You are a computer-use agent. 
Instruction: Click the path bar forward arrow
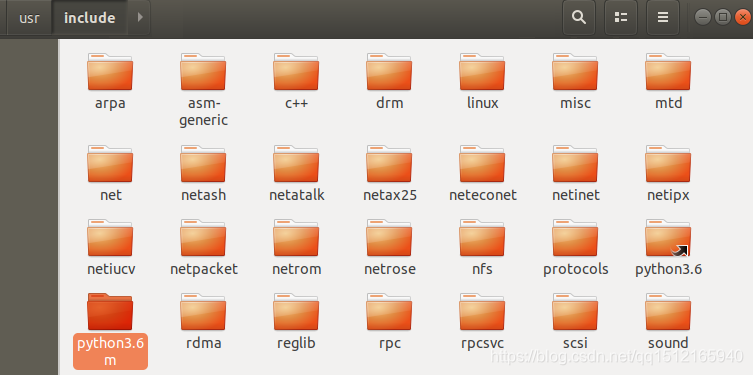pyautogui.click(x=140, y=18)
